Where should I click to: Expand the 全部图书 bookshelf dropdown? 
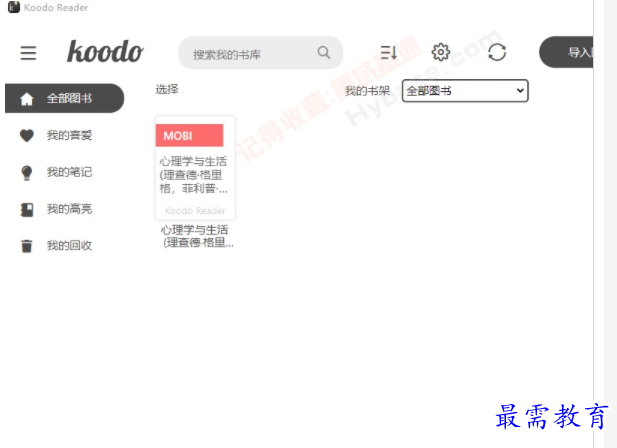click(x=465, y=91)
